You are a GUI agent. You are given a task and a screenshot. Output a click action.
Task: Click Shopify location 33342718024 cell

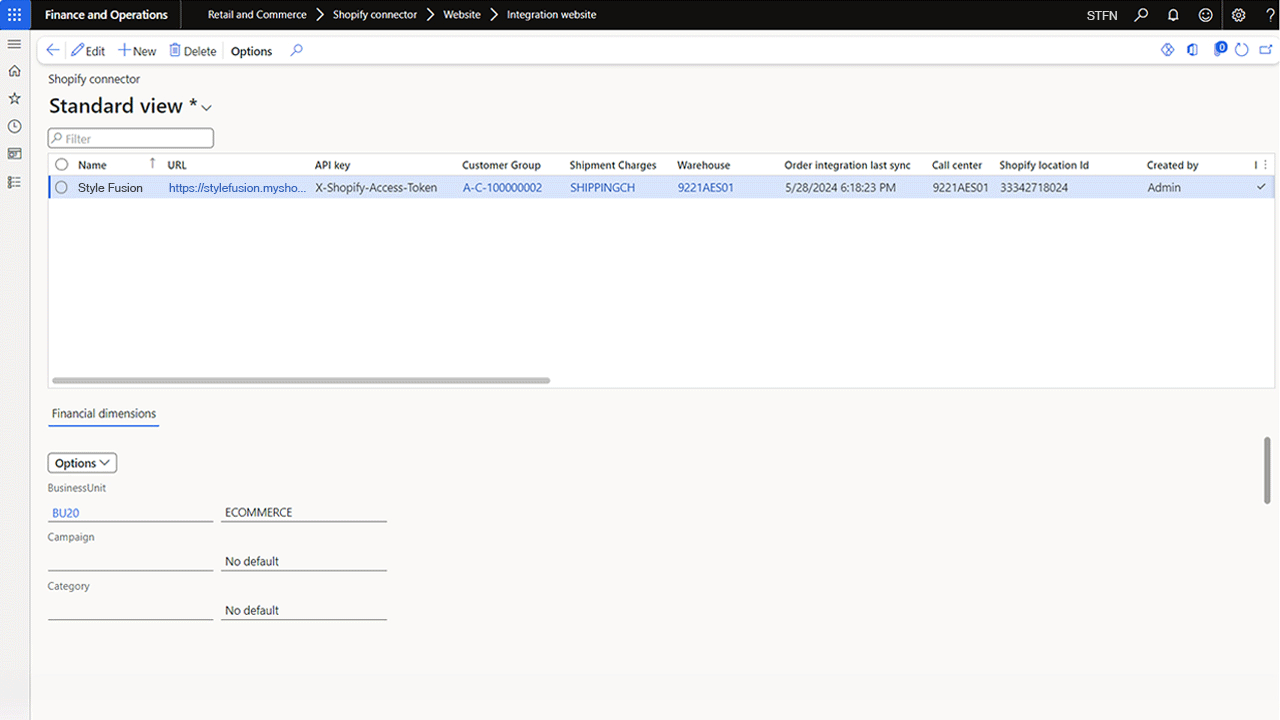point(1033,187)
